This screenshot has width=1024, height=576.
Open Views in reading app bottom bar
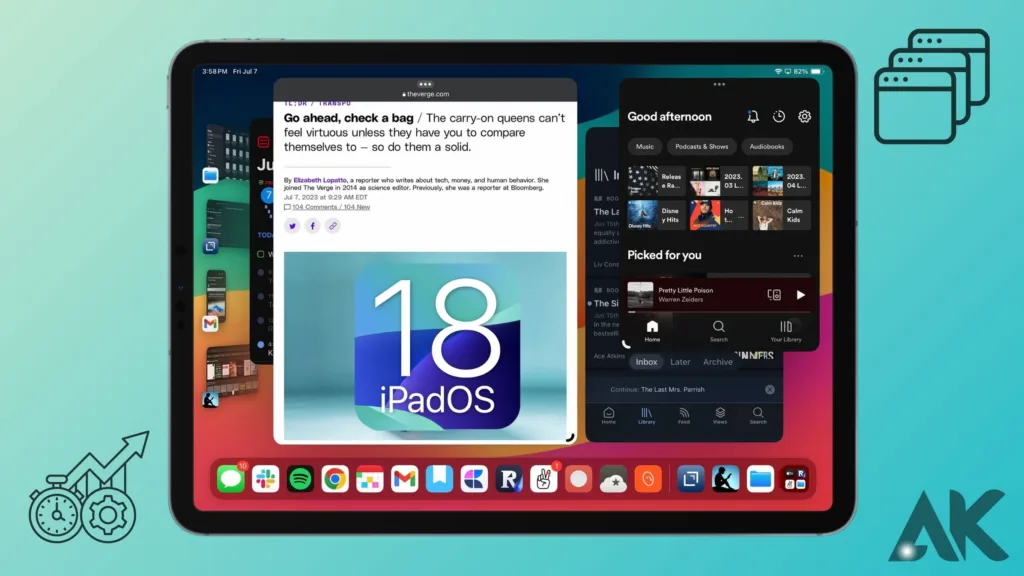pyautogui.click(x=720, y=416)
